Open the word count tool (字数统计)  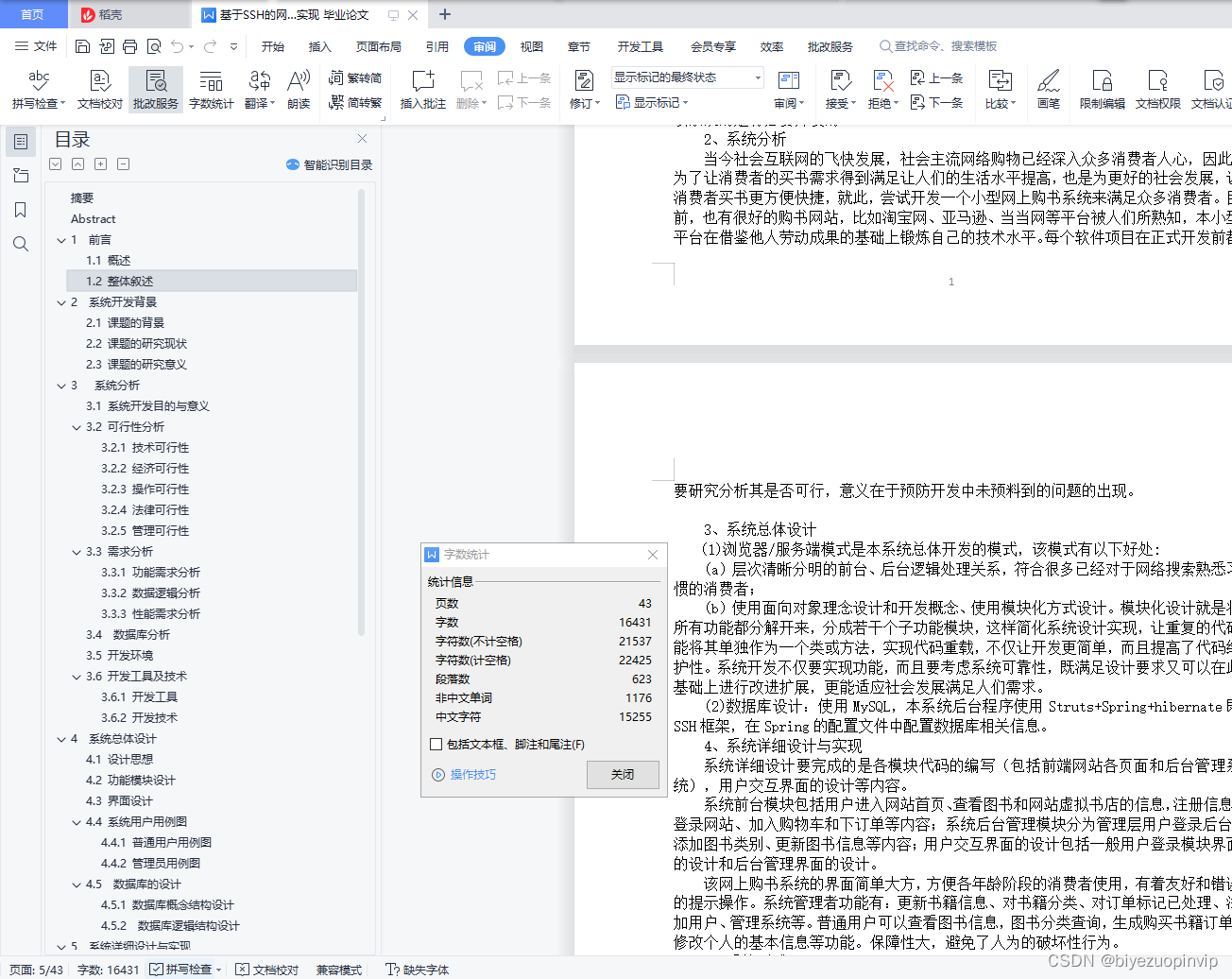click(212, 90)
